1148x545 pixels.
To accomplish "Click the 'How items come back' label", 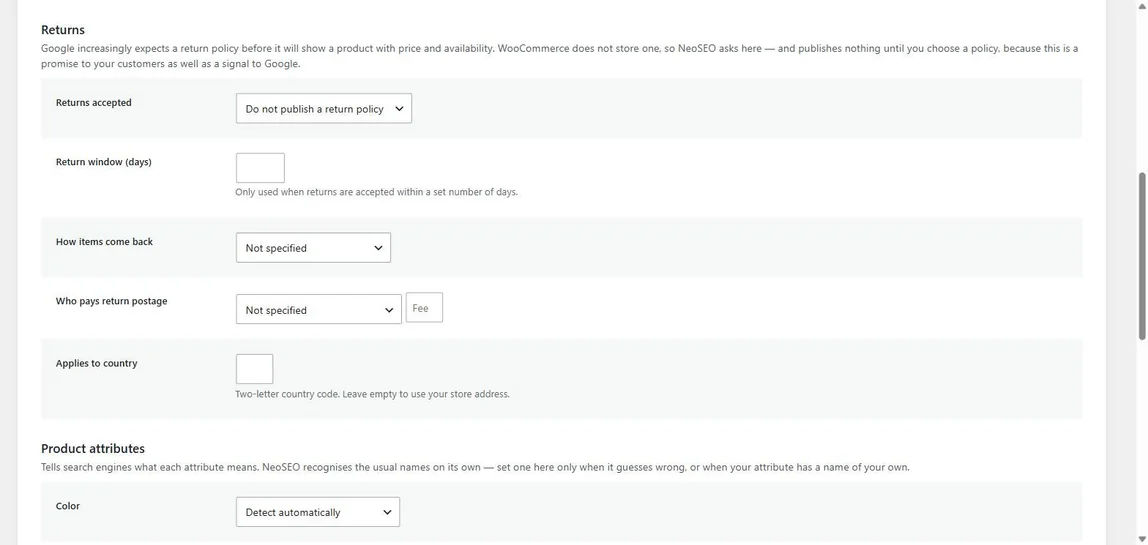I will click(105, 242).
